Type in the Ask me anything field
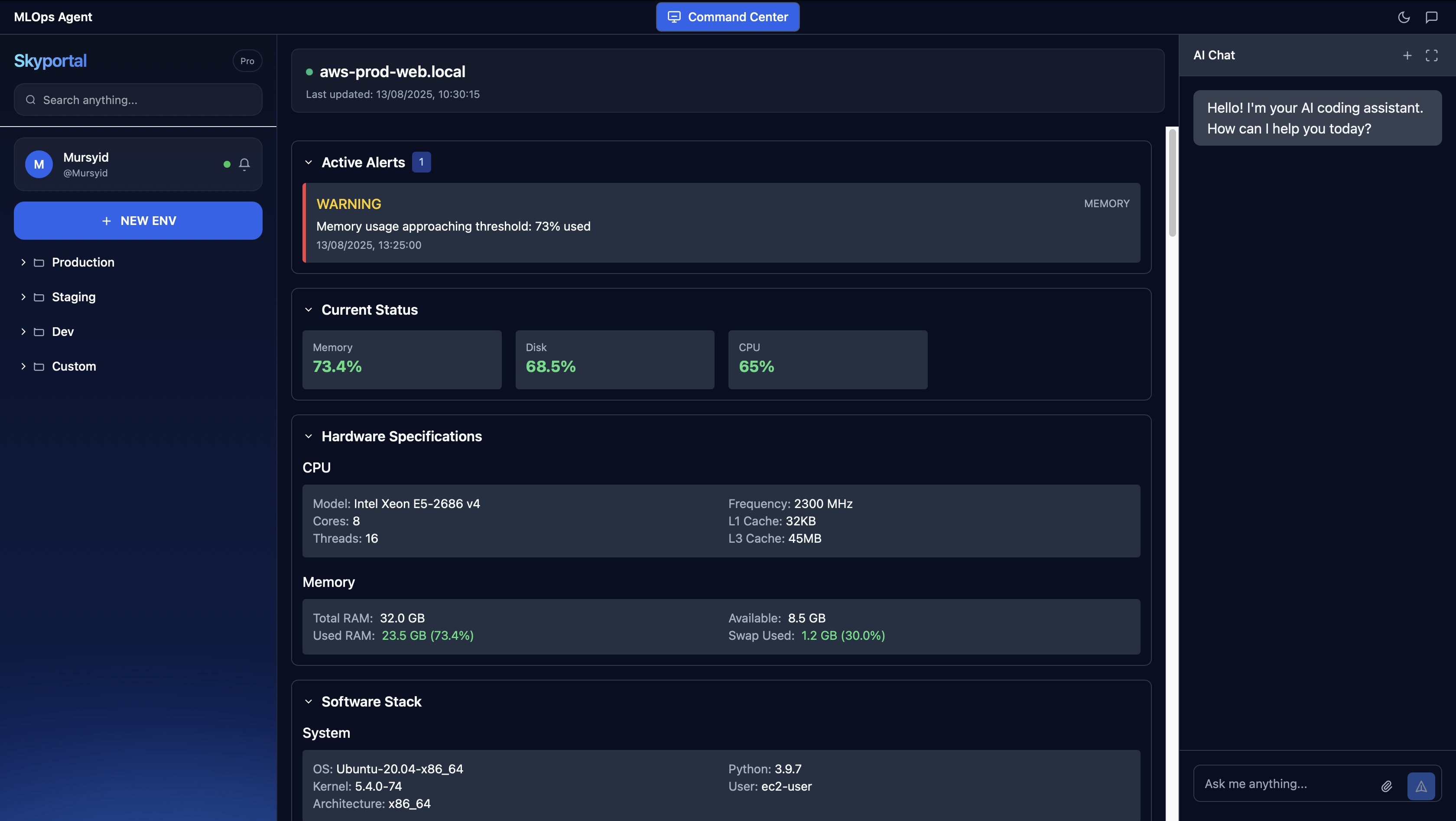 (1283, 783)
